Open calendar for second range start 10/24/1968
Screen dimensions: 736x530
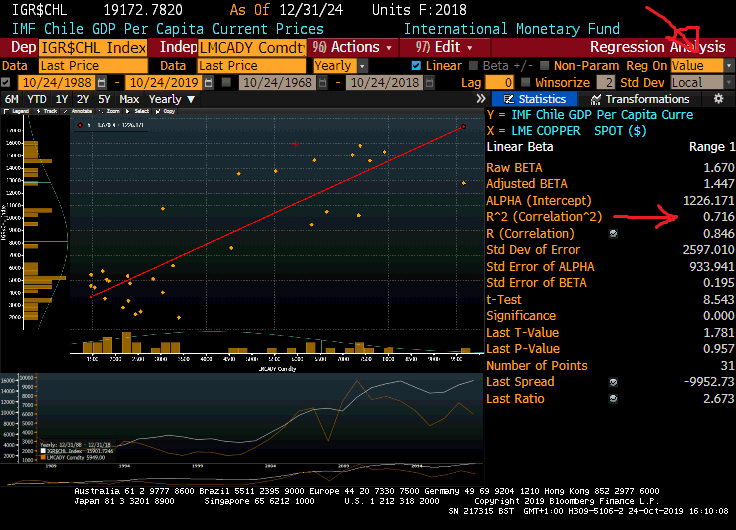322,83
